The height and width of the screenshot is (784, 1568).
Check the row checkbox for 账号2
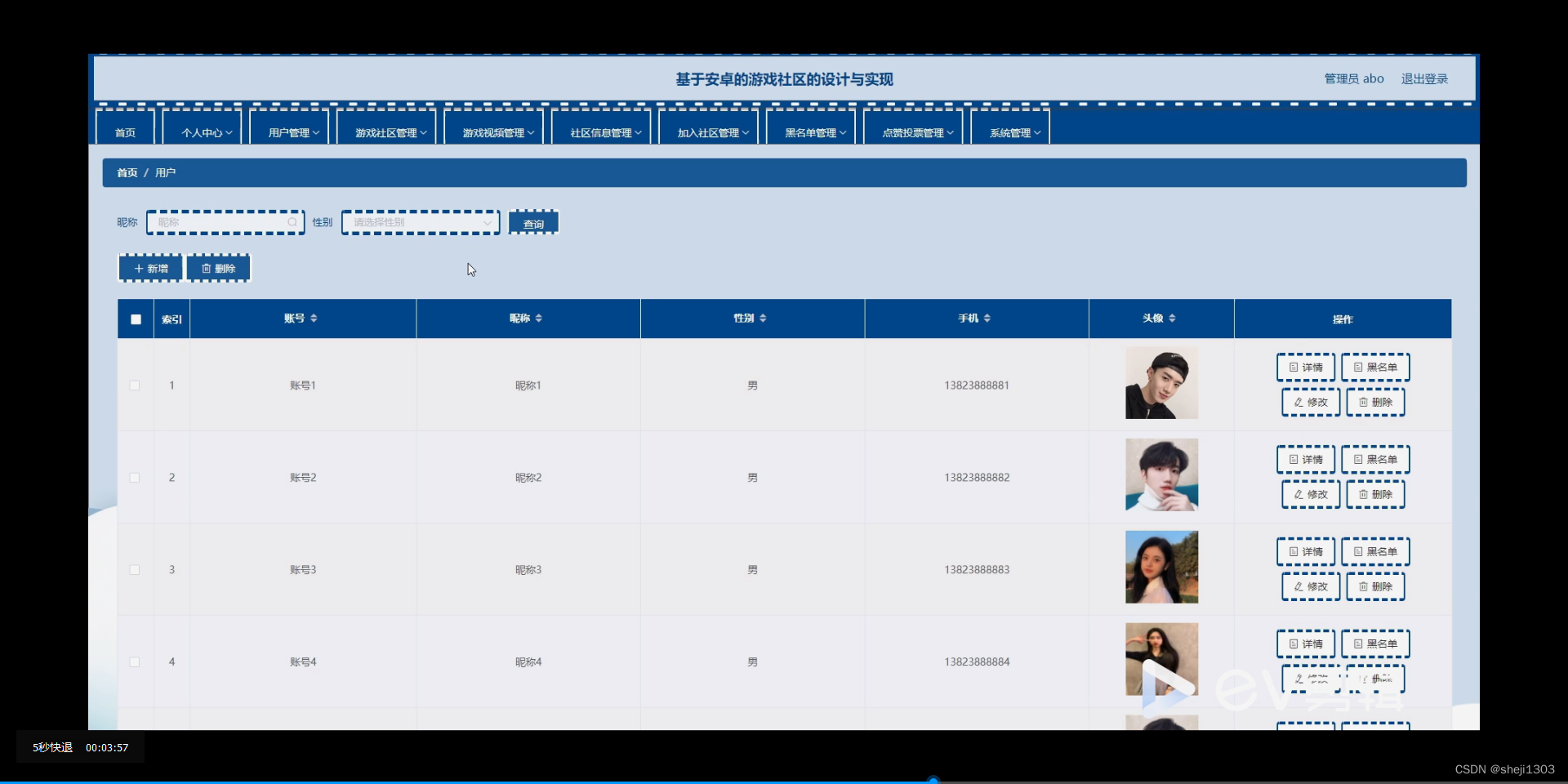pyautogui.click(x=135, y=477)
